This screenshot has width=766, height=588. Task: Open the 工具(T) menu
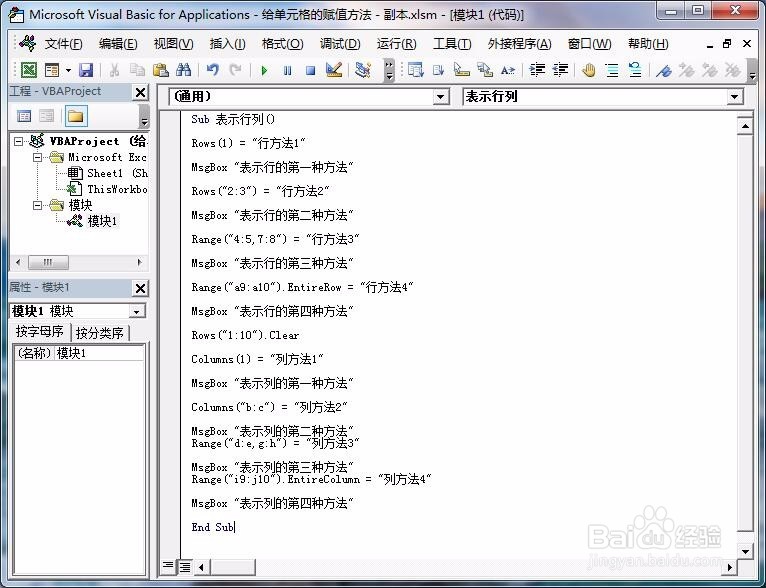[452, 44]
